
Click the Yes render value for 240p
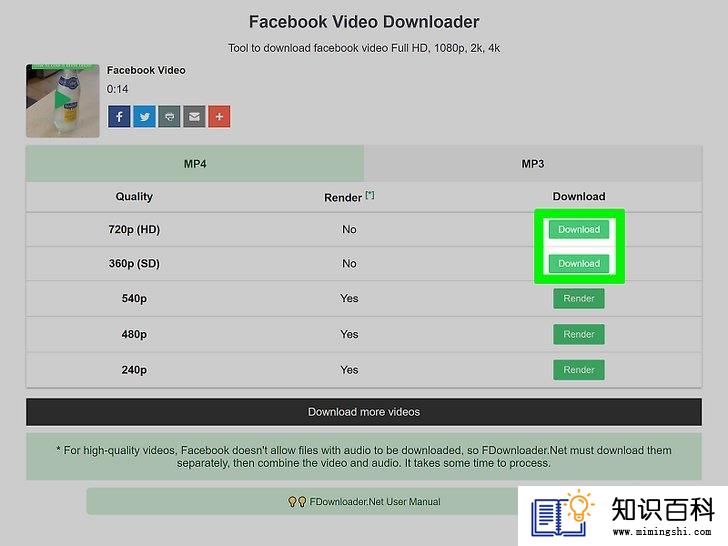click(349, 370)
